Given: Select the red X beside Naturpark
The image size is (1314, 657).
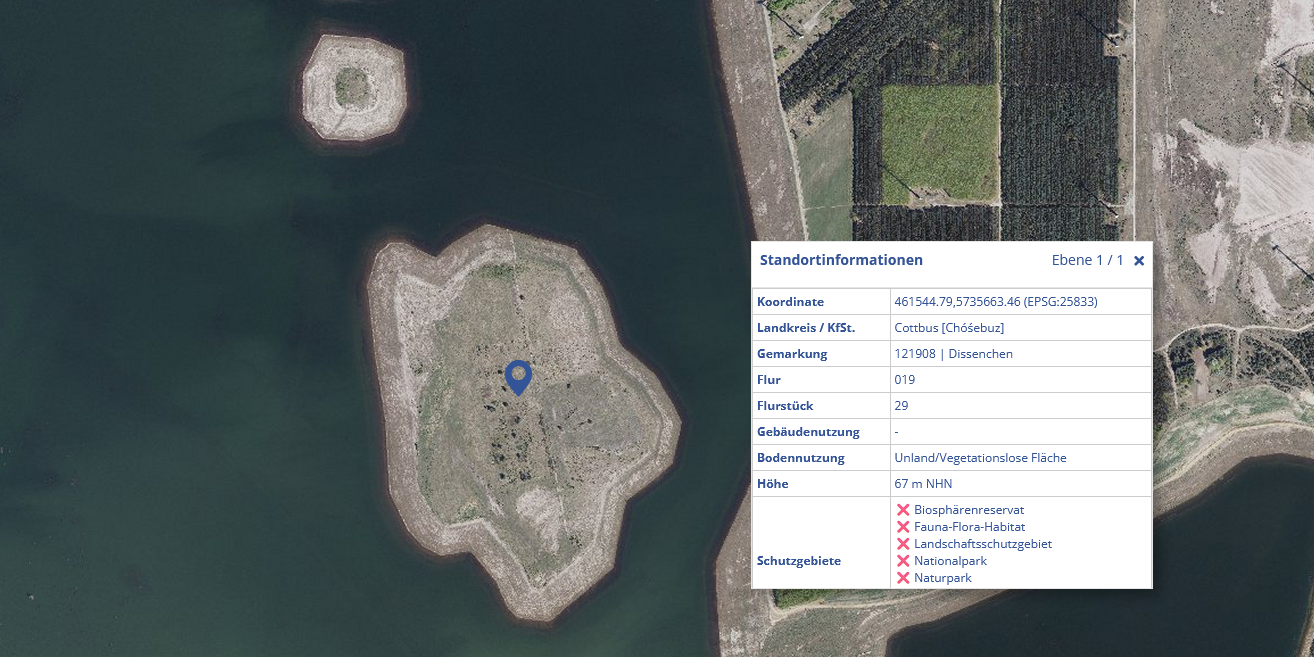Looking at the screenshot, I should coord(905,577).
